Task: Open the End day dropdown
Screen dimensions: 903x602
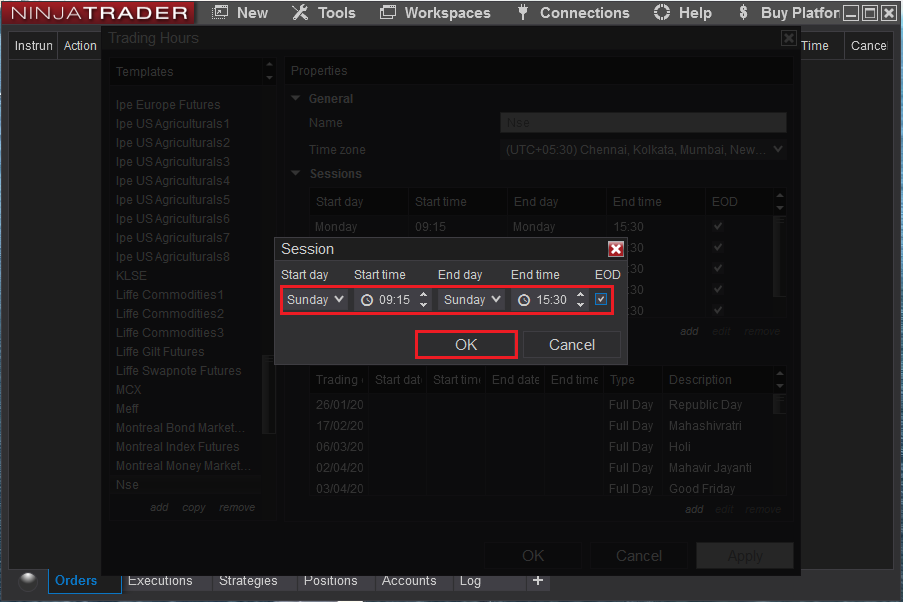Action: (472, 300)
